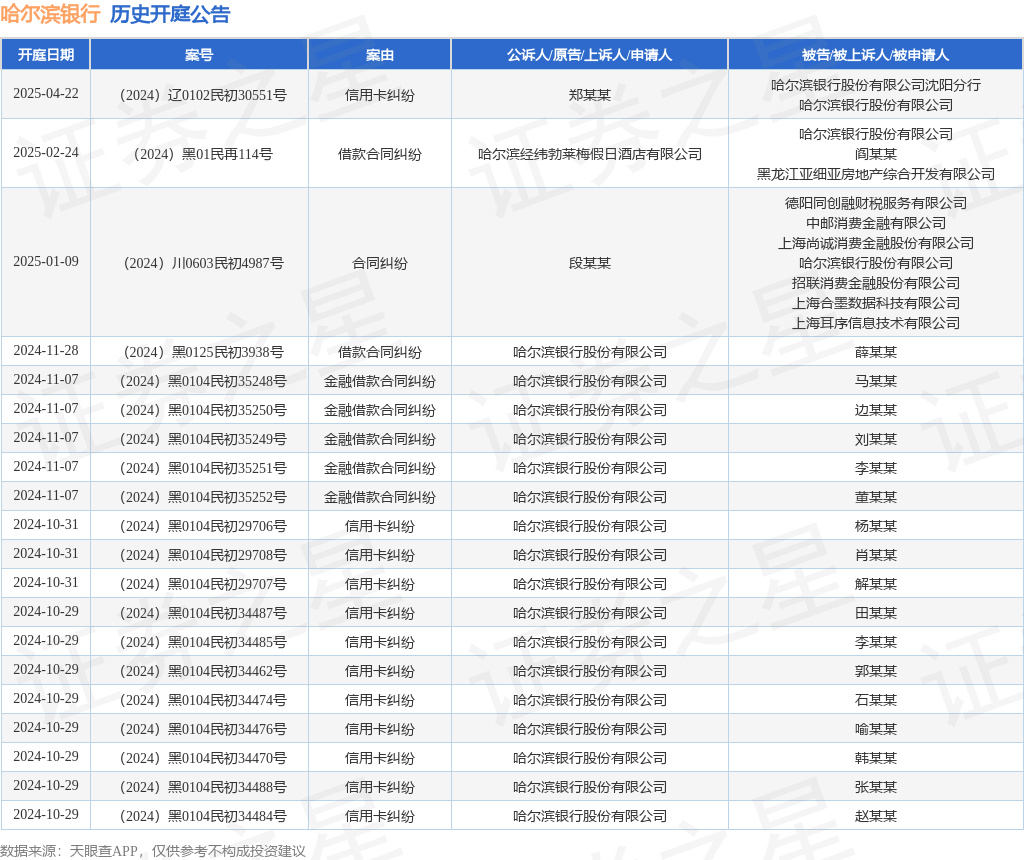Viewport: 1024px width, 860px height.
Task: Select the date 2024-11-28
Action: tap(46, 351)
